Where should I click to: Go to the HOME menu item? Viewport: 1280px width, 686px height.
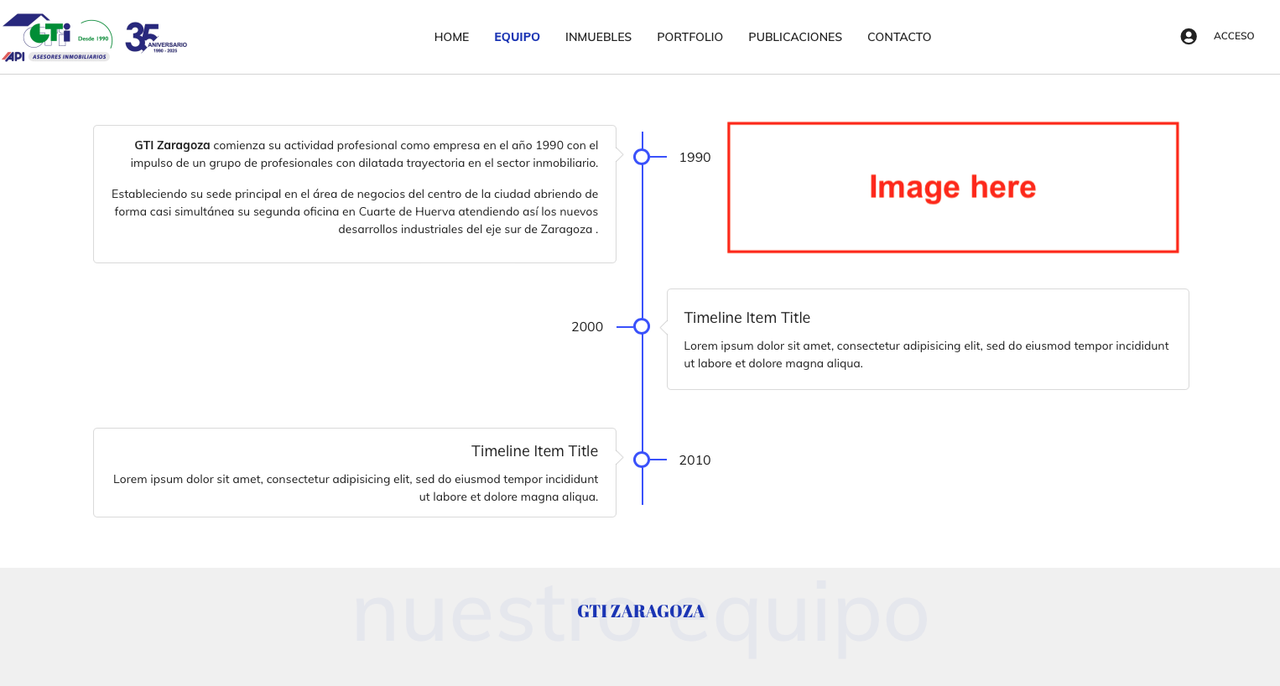click(x=451, y=37)
